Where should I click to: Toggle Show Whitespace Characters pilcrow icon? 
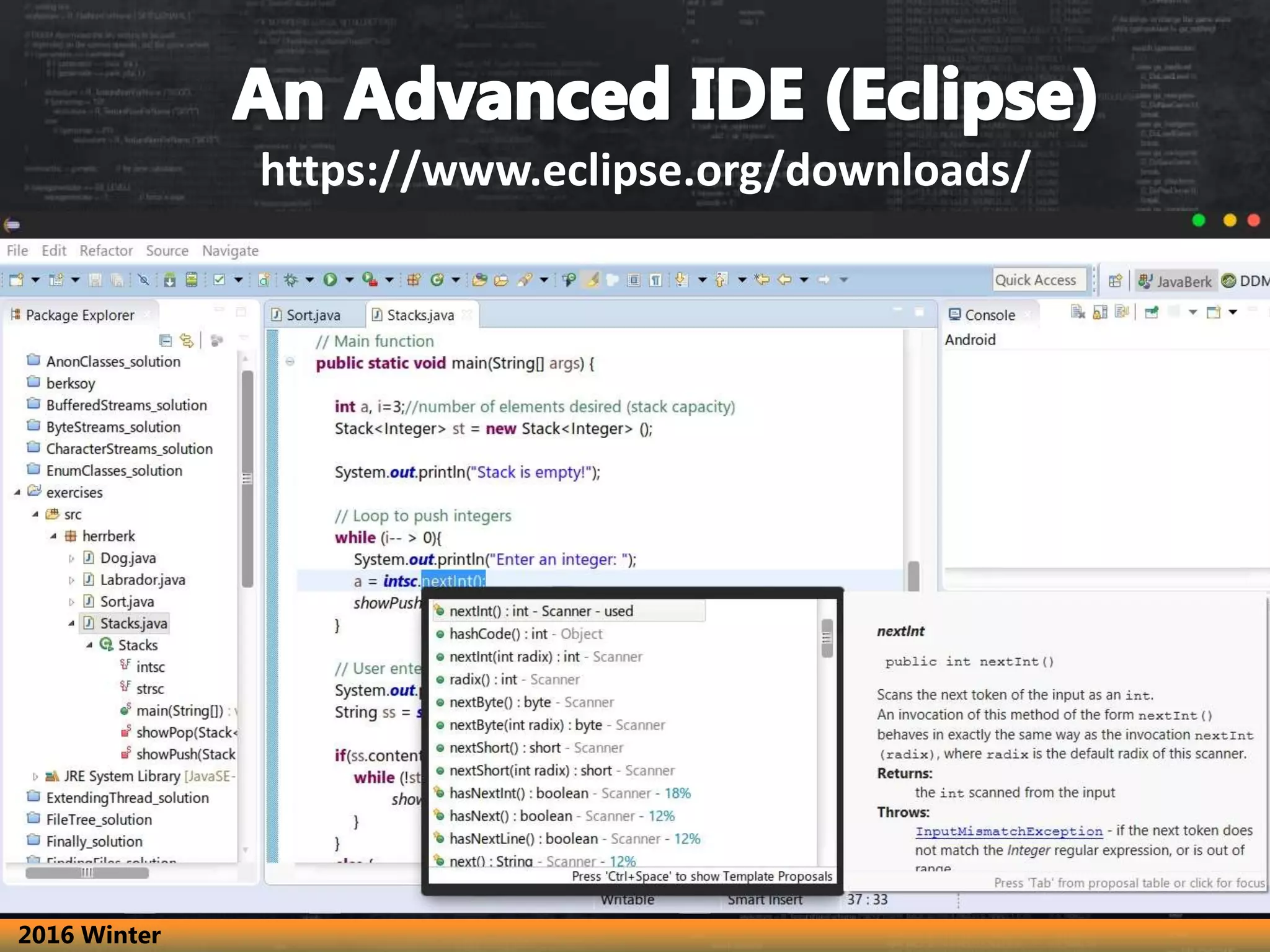click(x=655, y=280)
